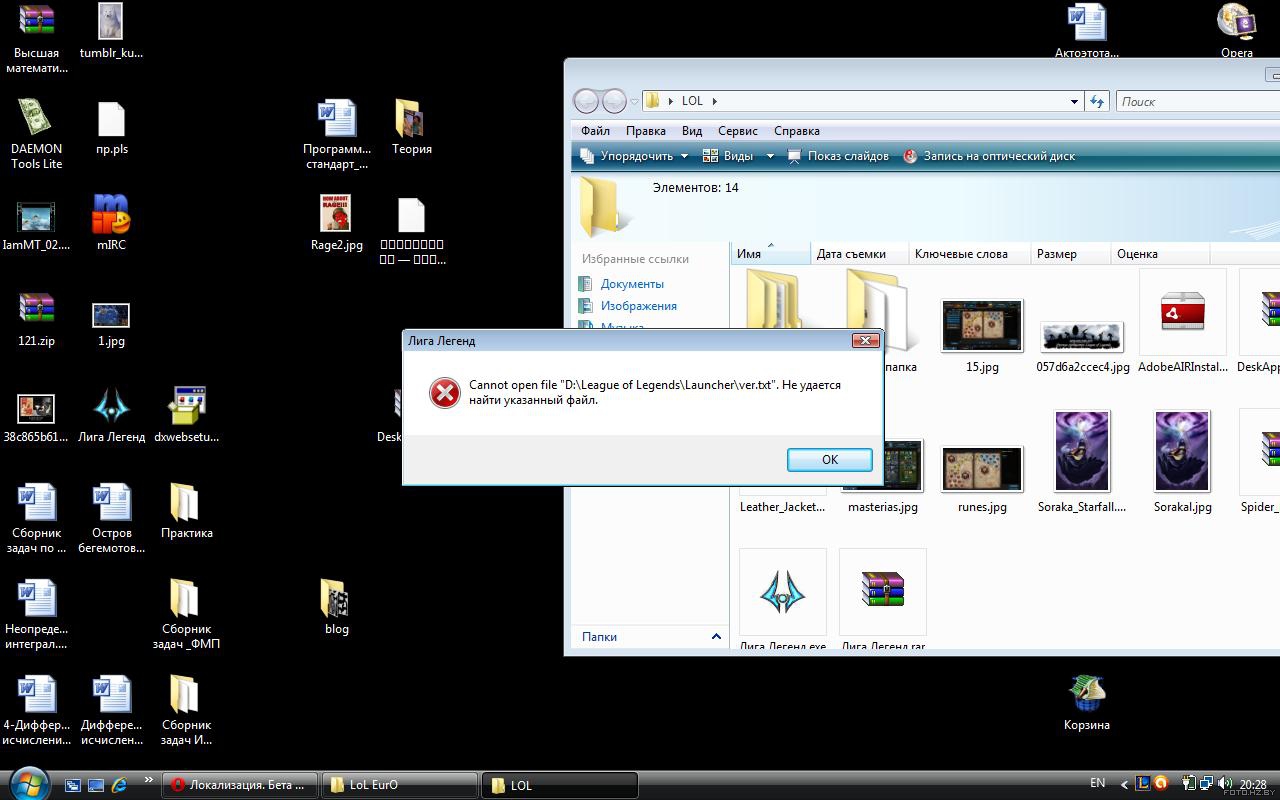Refresh the LOL folder view

[1097, 101]
